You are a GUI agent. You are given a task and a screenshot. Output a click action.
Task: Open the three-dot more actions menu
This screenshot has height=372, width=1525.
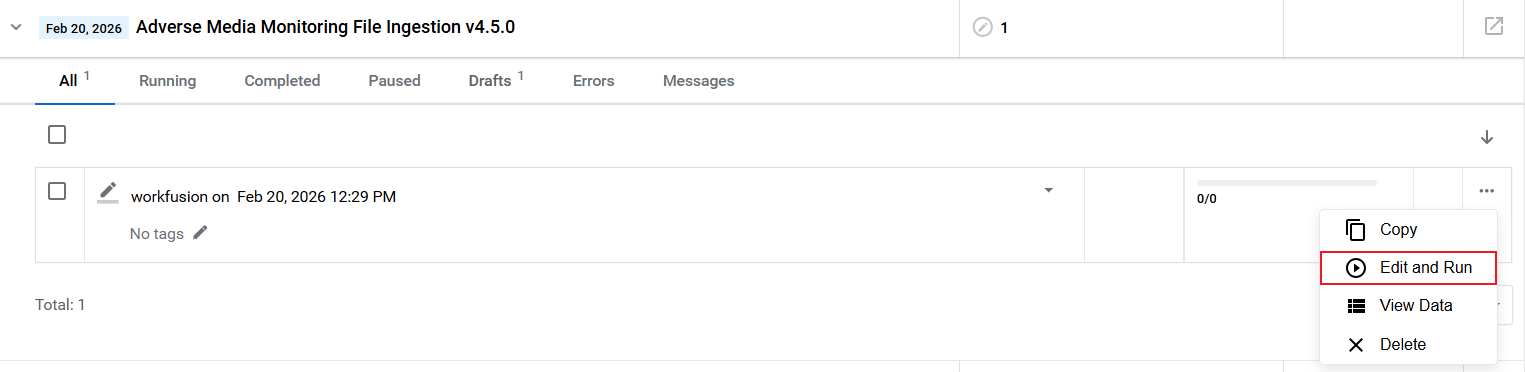point(1487,191)
